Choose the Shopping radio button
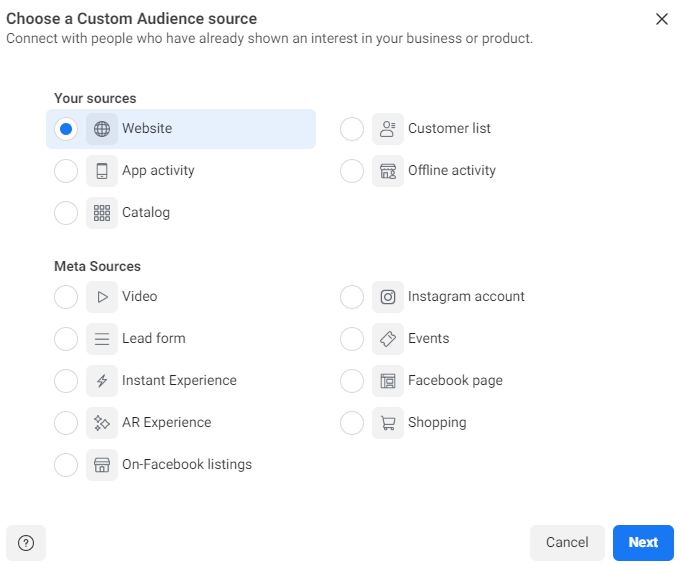This screenshot has height=565, width=682. [x=352, y=423]
